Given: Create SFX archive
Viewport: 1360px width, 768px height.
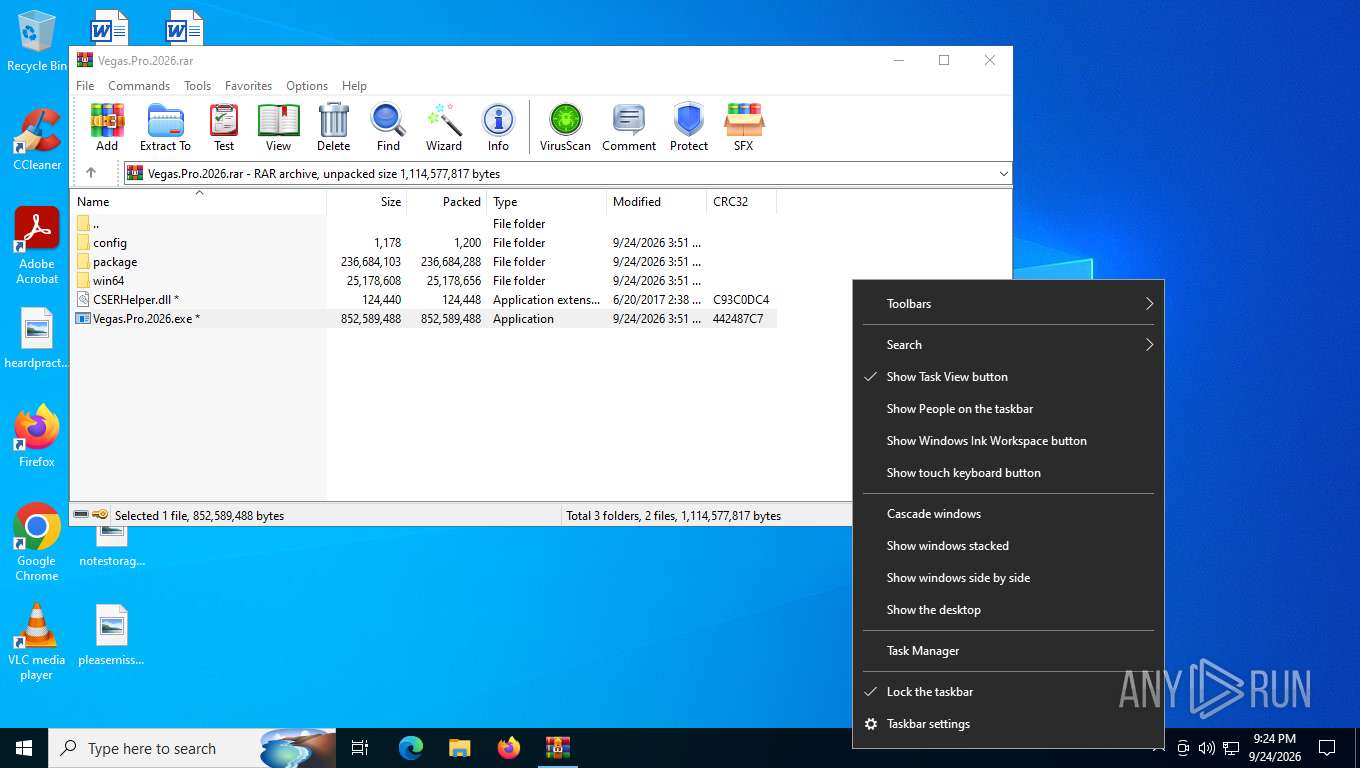Looking at the screenshot, I should (x=744, y=127).
